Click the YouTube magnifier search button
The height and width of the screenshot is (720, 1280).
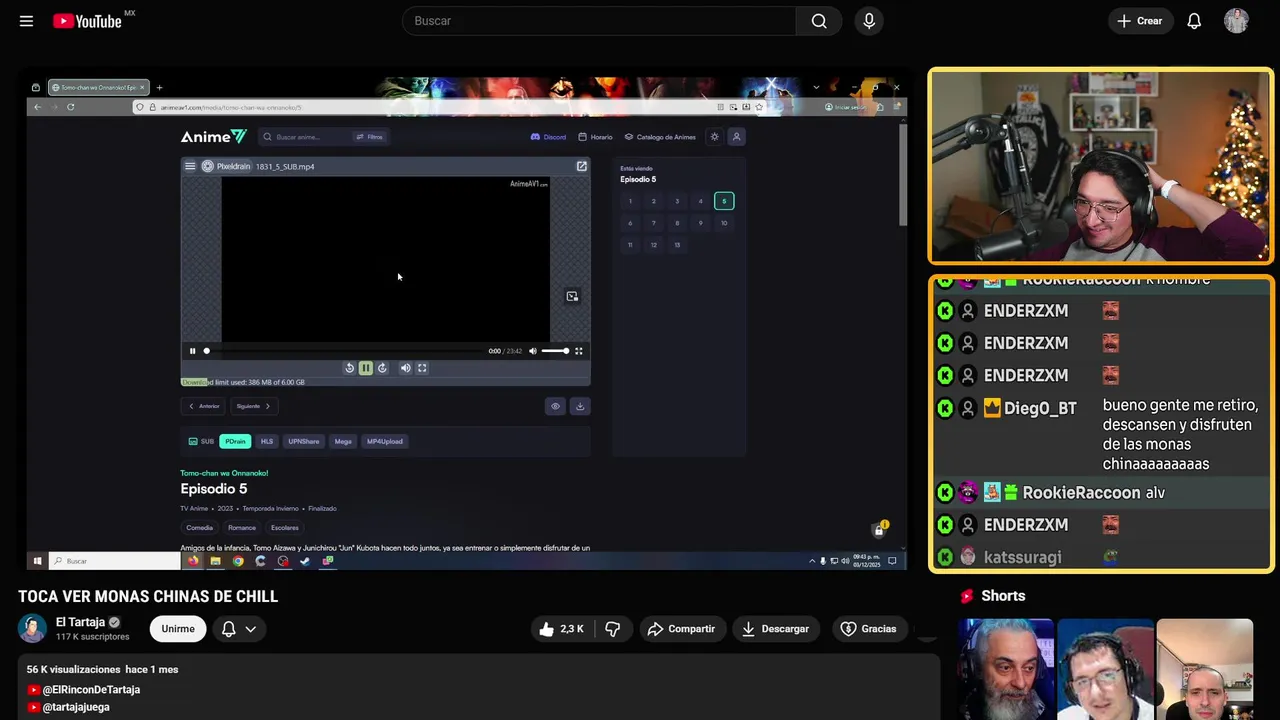coord(819,21)
